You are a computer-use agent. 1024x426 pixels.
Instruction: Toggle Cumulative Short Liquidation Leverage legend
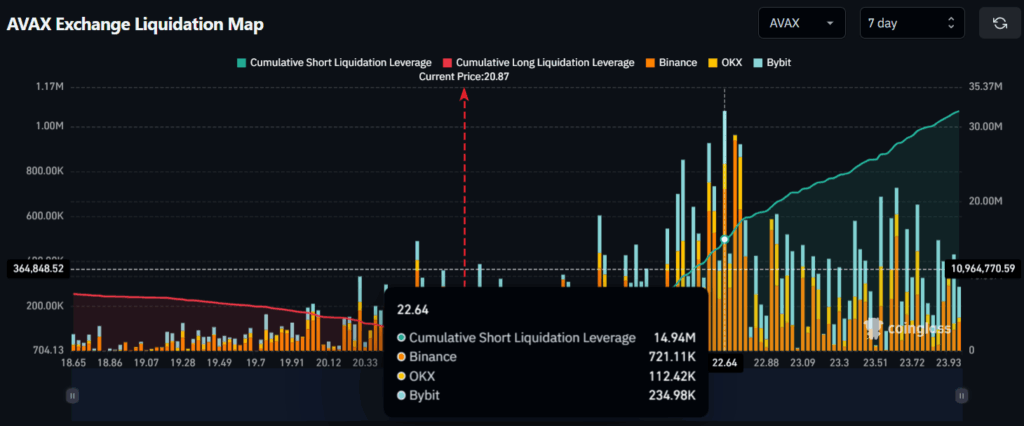pos(334,63)
